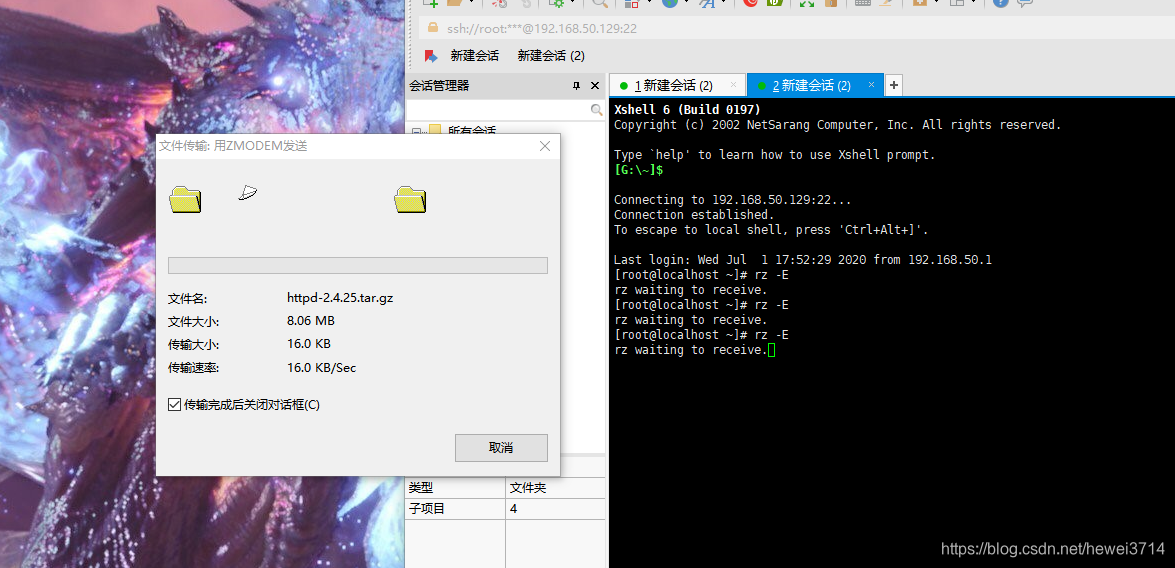Viewport: 1175px width, 568px height.
Task: Click the file size value 8.06 MB
Action: [311, 321]
